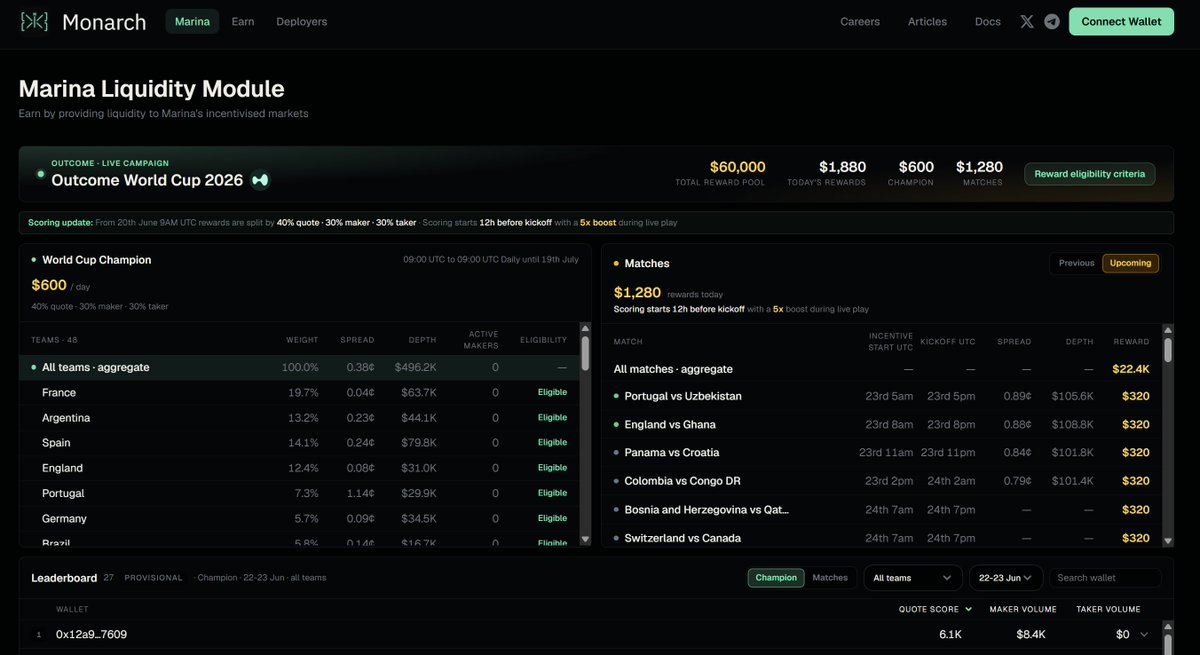
Task: Expand wallet 0x12a9...7609 row chevron
Action: tap(1144, 634)
